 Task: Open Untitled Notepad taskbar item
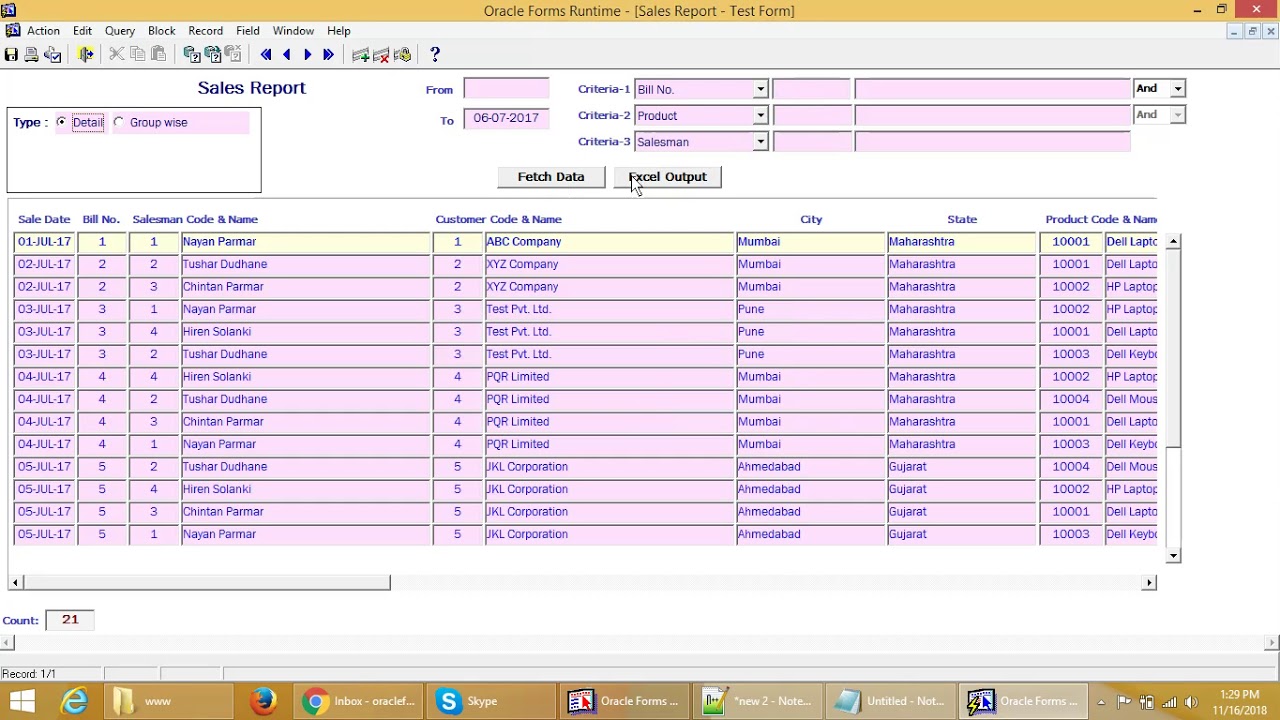(893, 701)
